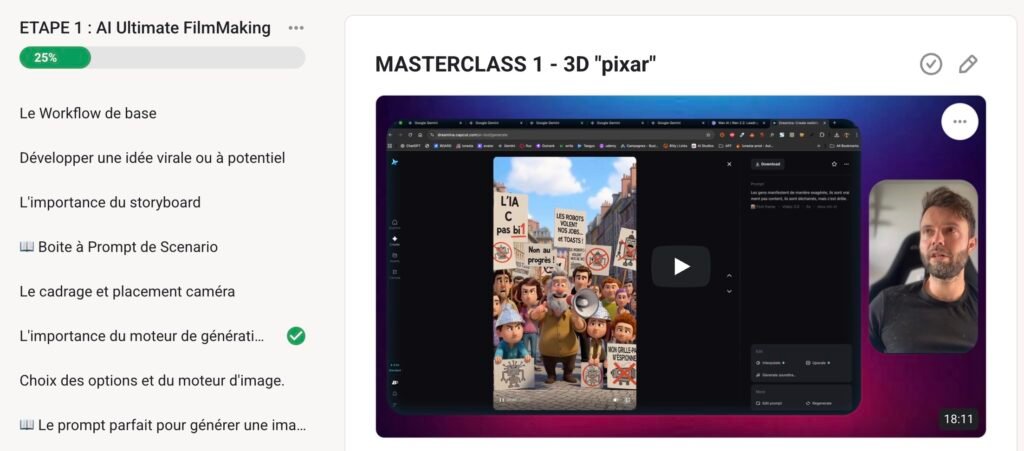Click the protest cartoon image in the video

pyautogui.click(x=564, y=283)
